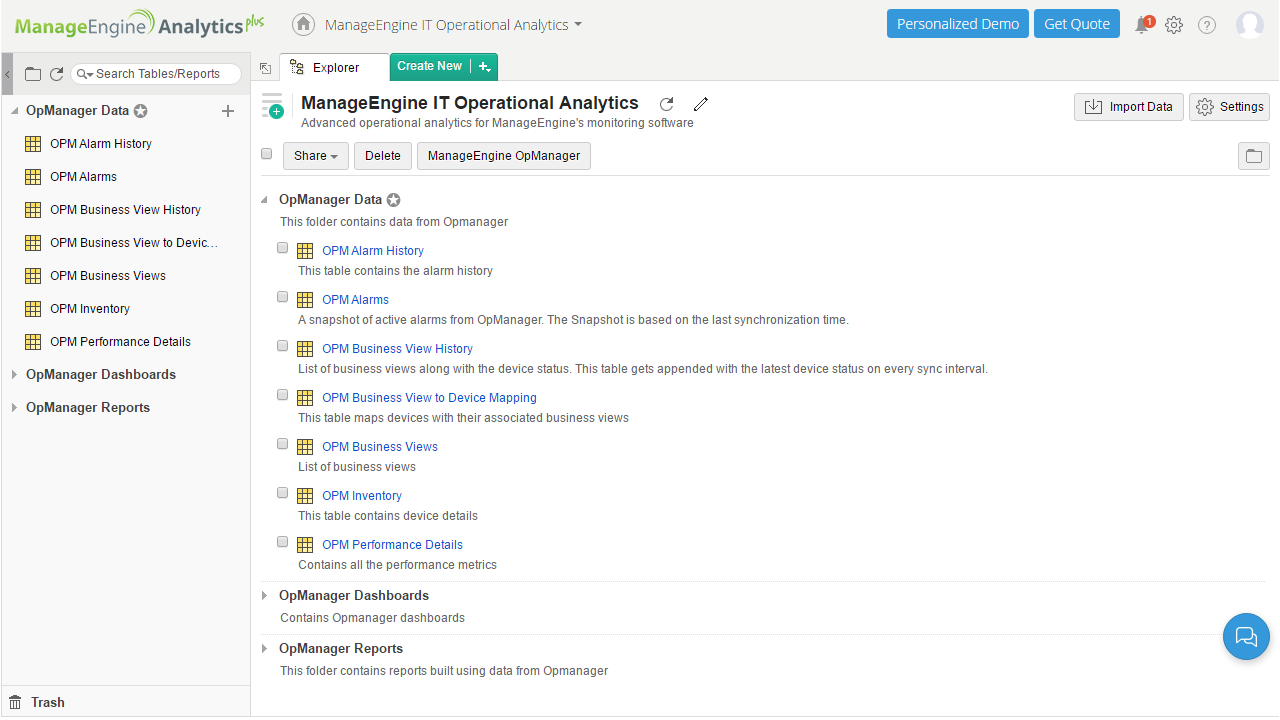The width and height of the screenshot is (1280, 720).
Task: Click the list-add icon beside the workspace title
Action: [x=272, y=106]
